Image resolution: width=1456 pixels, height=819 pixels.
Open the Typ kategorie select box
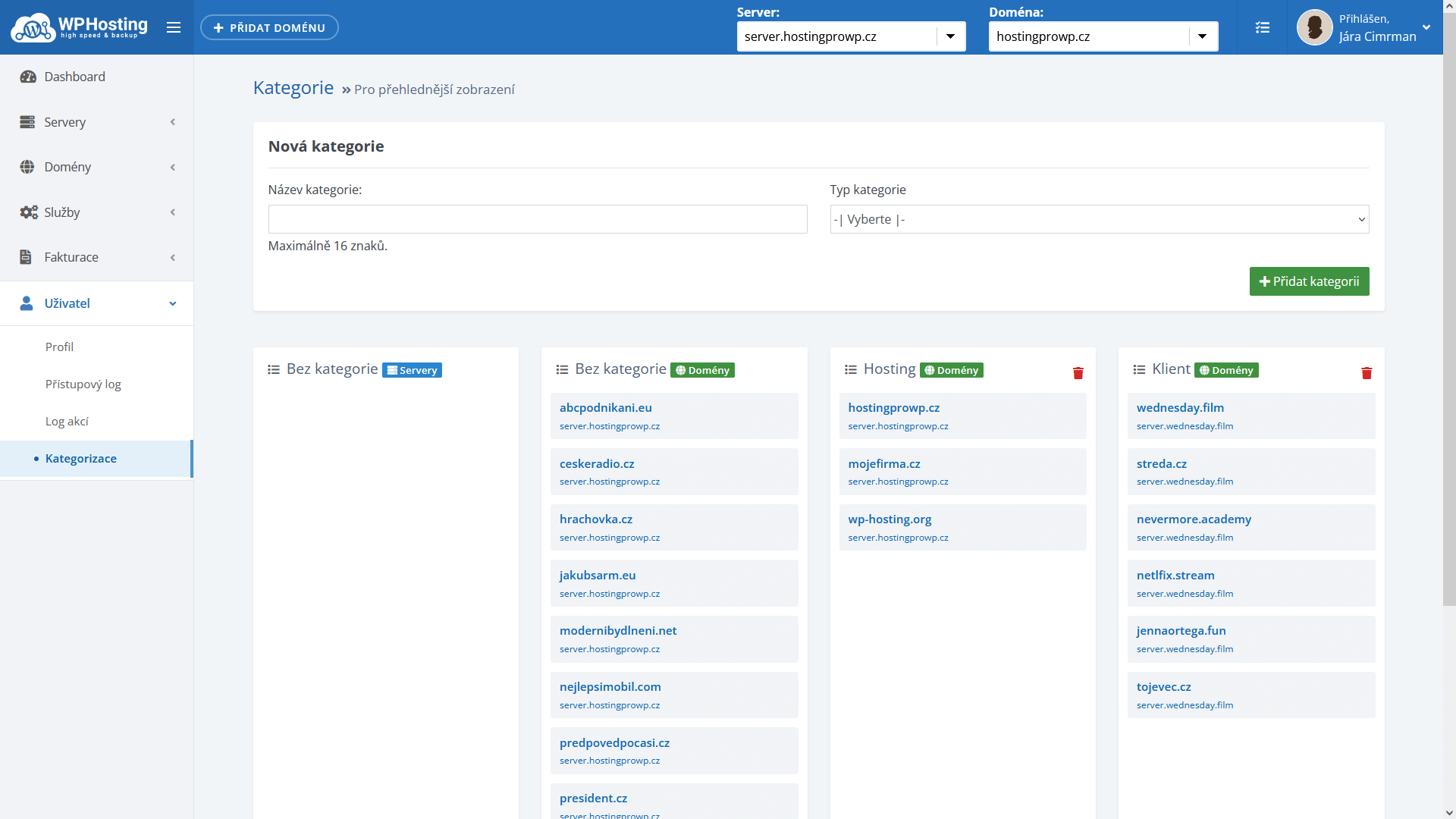[x=1099, y=219]
